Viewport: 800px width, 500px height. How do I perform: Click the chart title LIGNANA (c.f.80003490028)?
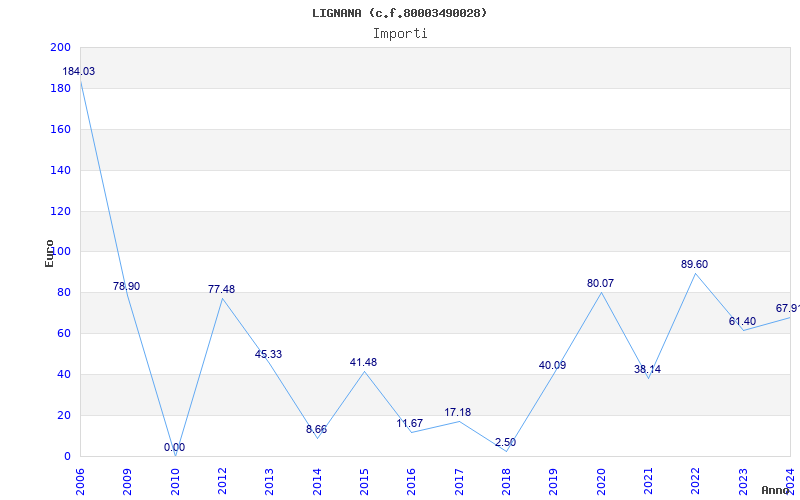pos(400,13)
